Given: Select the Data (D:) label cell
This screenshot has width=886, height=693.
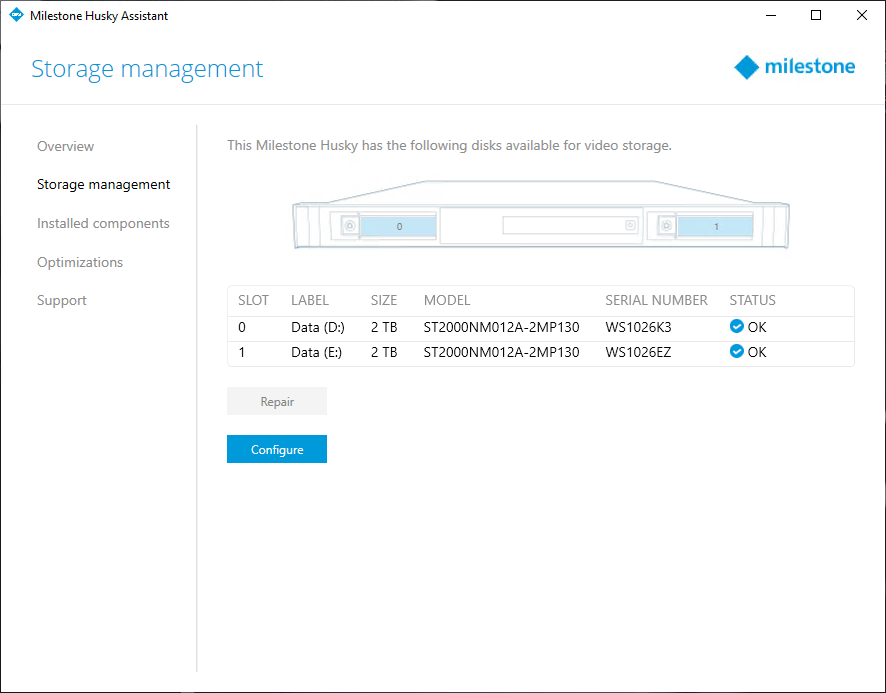Looking at the screenshot, I should [318, 327].
